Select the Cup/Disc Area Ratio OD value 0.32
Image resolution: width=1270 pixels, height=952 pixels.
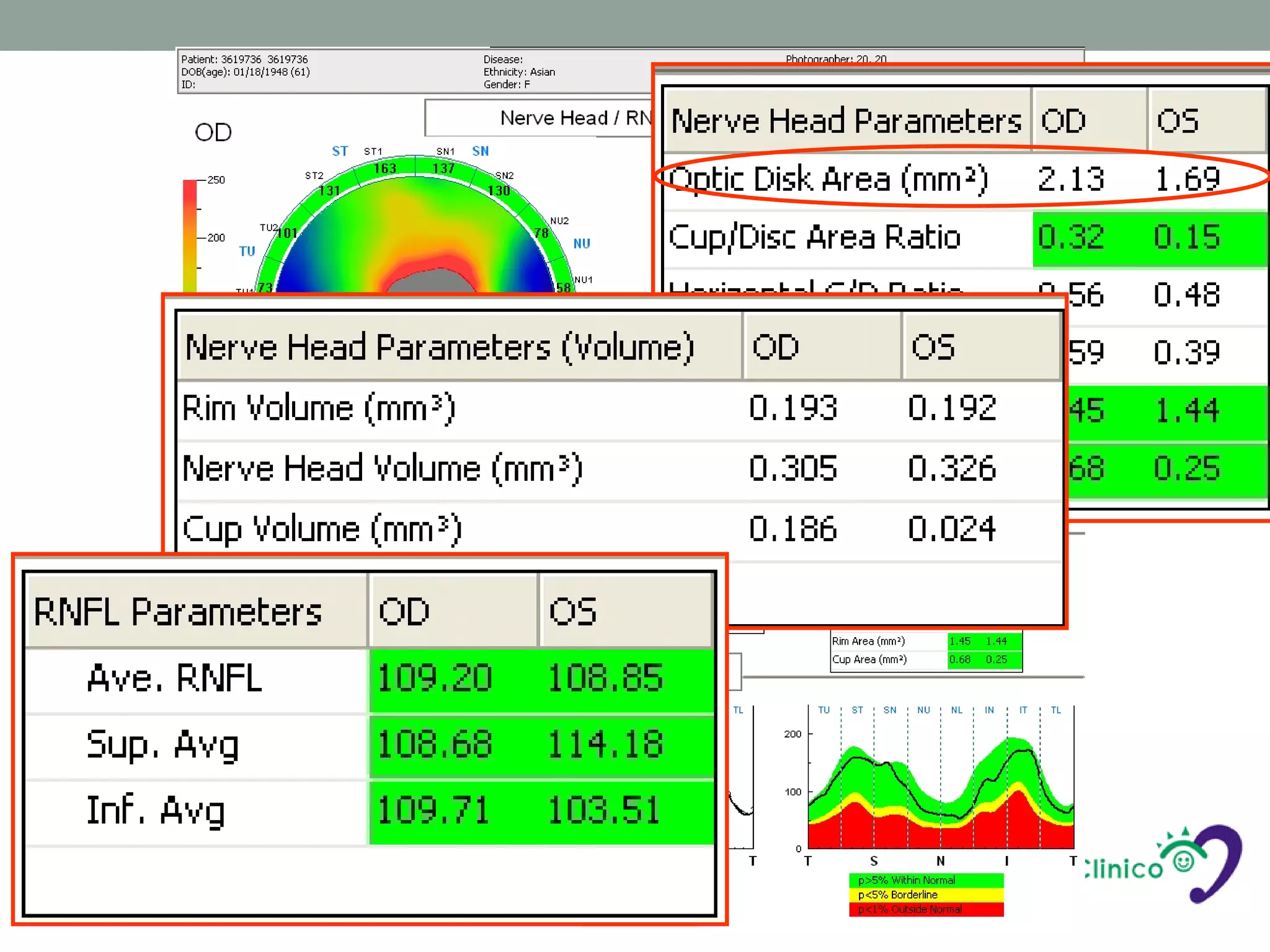point(1070,237)
